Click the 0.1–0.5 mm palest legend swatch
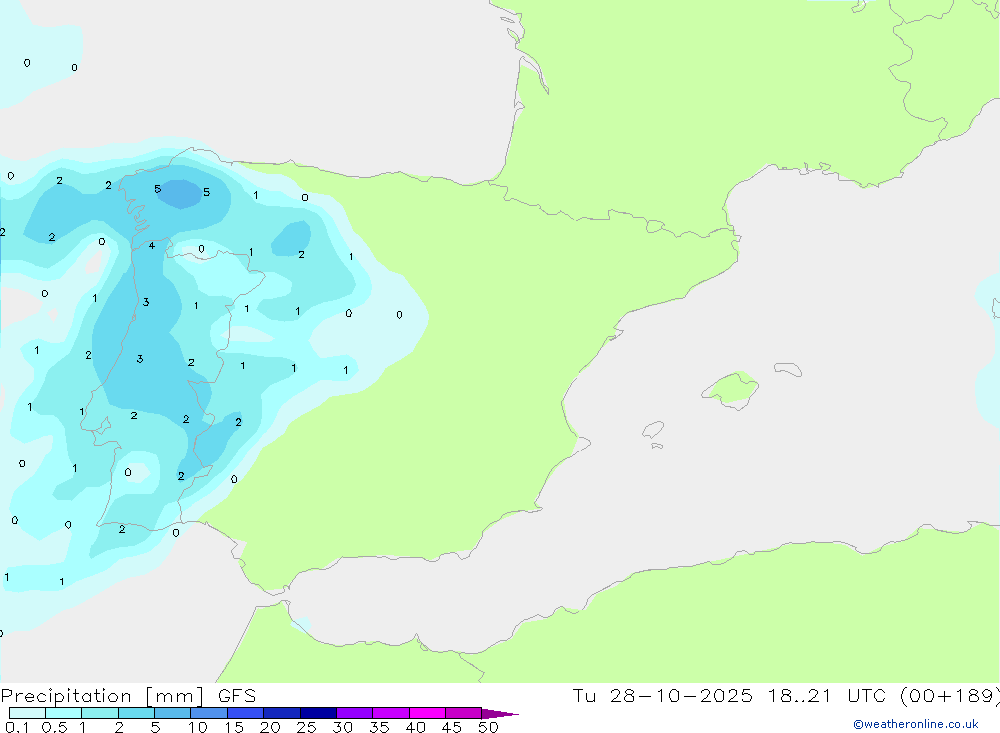Image resolution: width=1000 pixels, height=733 pixels. [27, 713]
